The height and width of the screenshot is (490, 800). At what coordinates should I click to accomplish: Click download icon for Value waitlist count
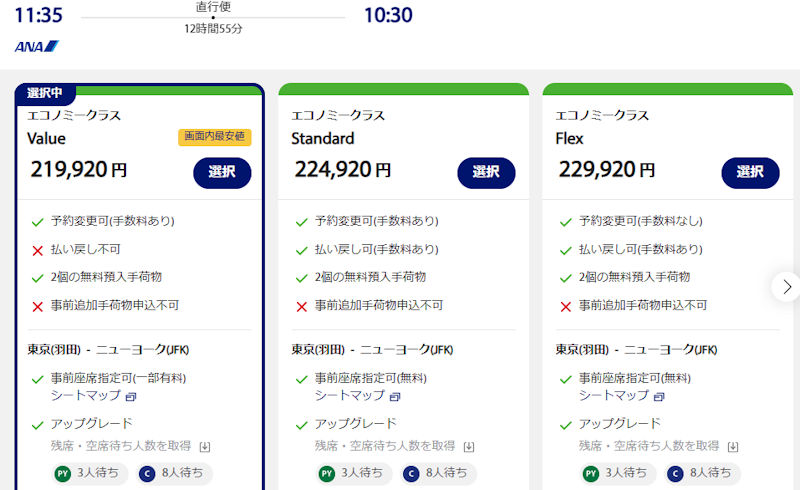click(x=205, y=446)
